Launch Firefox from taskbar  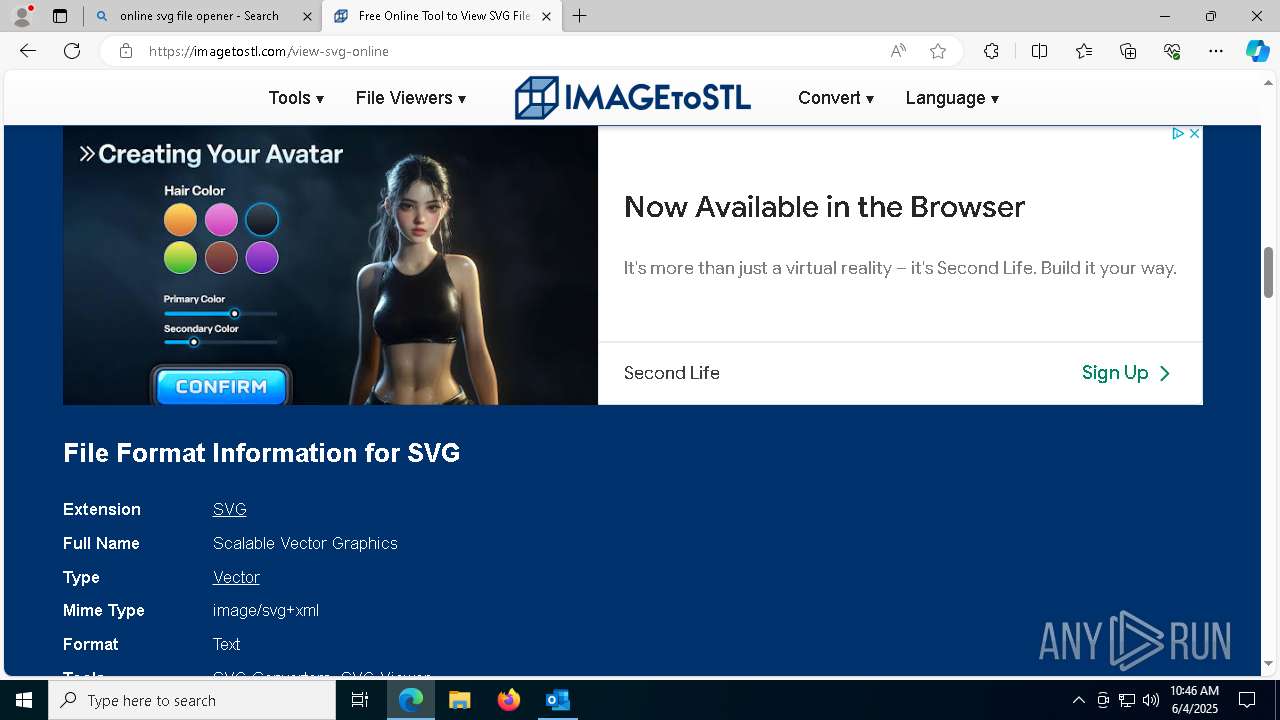[509, 700]
